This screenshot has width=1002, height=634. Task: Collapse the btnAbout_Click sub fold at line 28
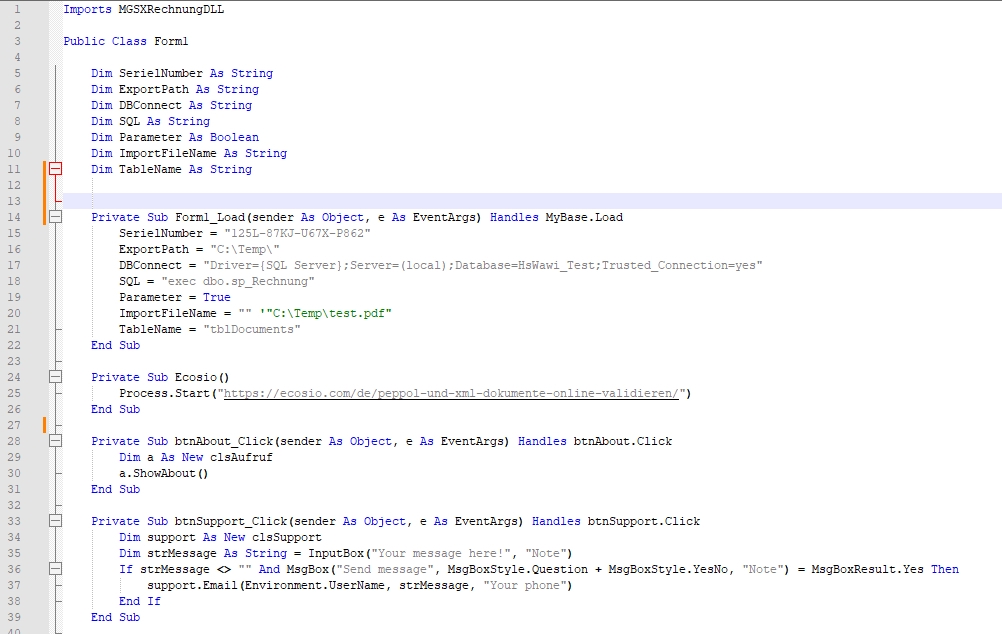tap(56, 441)
